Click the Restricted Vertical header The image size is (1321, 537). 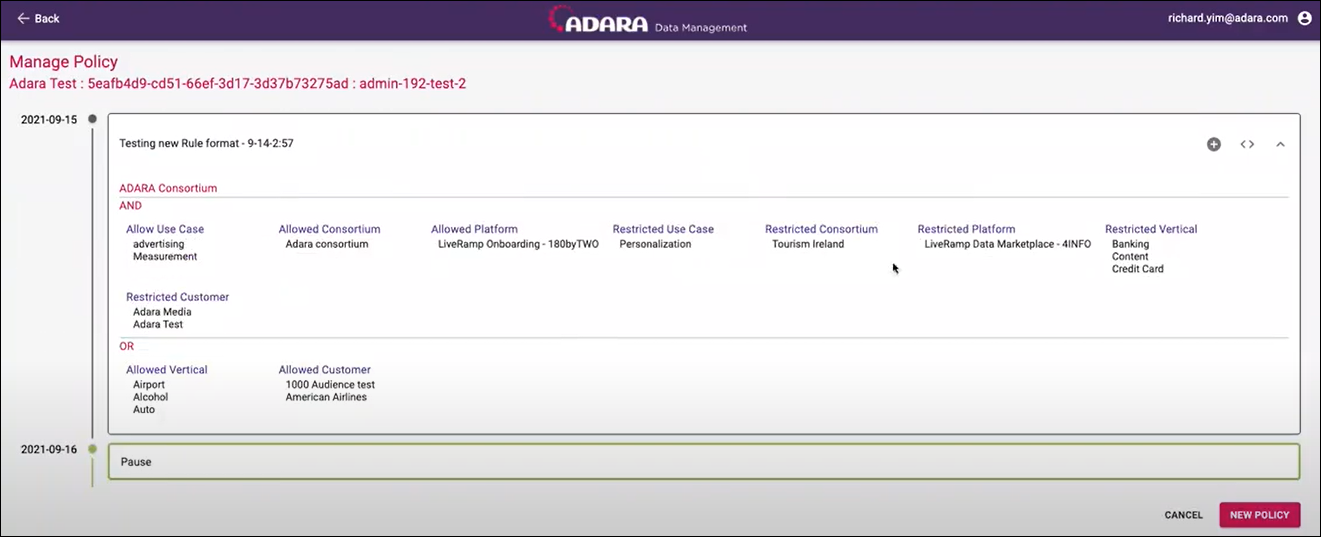click(x=1151, y=229)
